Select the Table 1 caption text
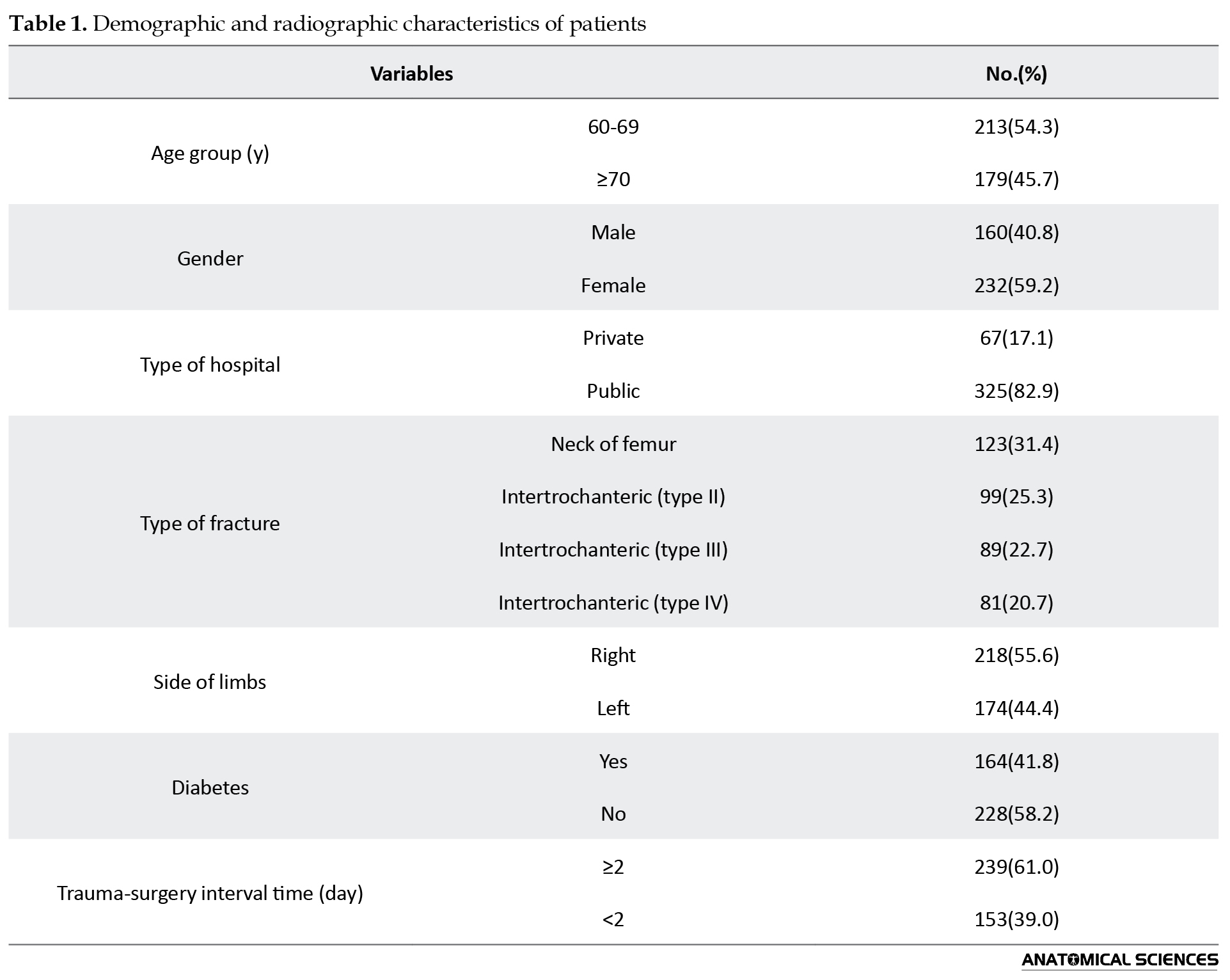1230x980 pixels. 327,24
